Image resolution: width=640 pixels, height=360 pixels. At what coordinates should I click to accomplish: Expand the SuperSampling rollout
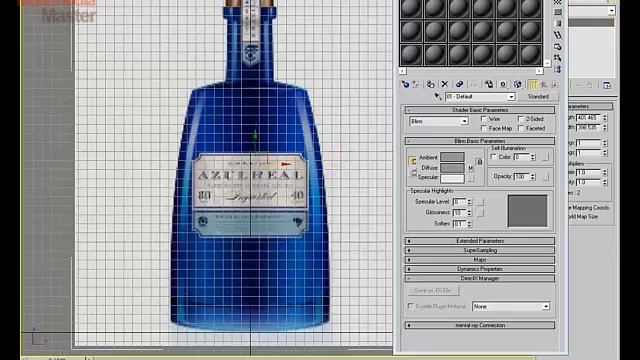coord(480,250)
